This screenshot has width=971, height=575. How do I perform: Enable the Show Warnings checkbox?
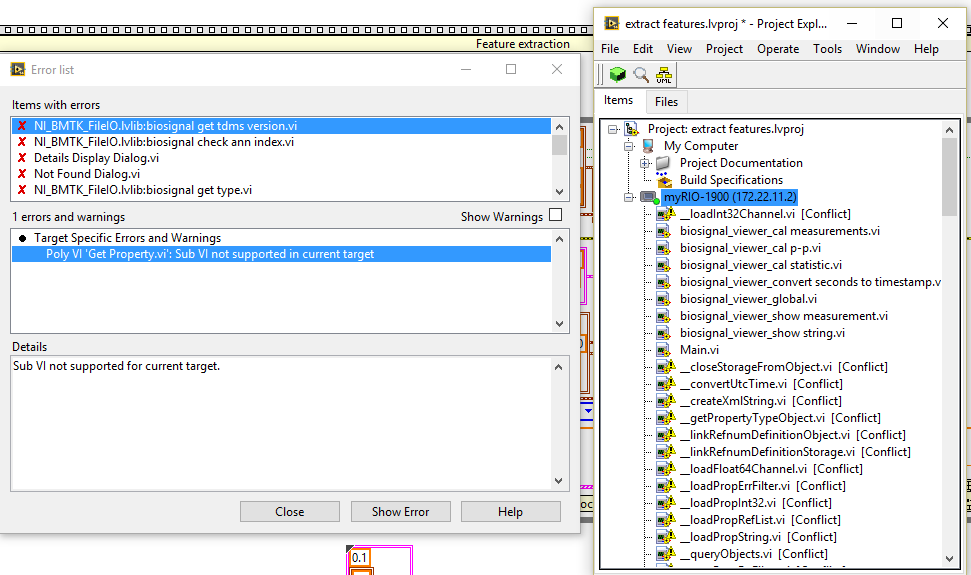(555, 215)
